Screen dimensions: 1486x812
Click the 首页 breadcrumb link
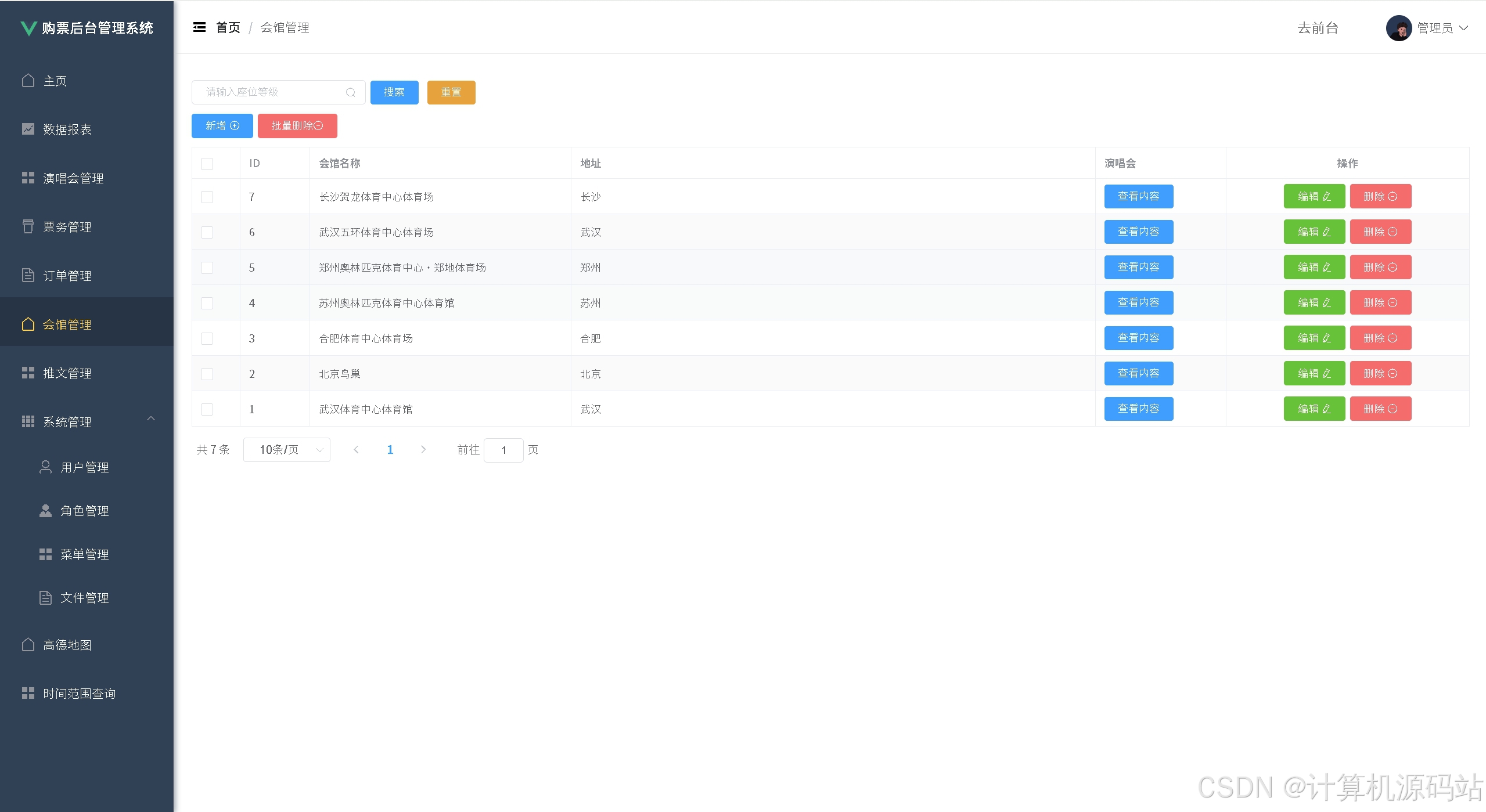tap(228, 27)
